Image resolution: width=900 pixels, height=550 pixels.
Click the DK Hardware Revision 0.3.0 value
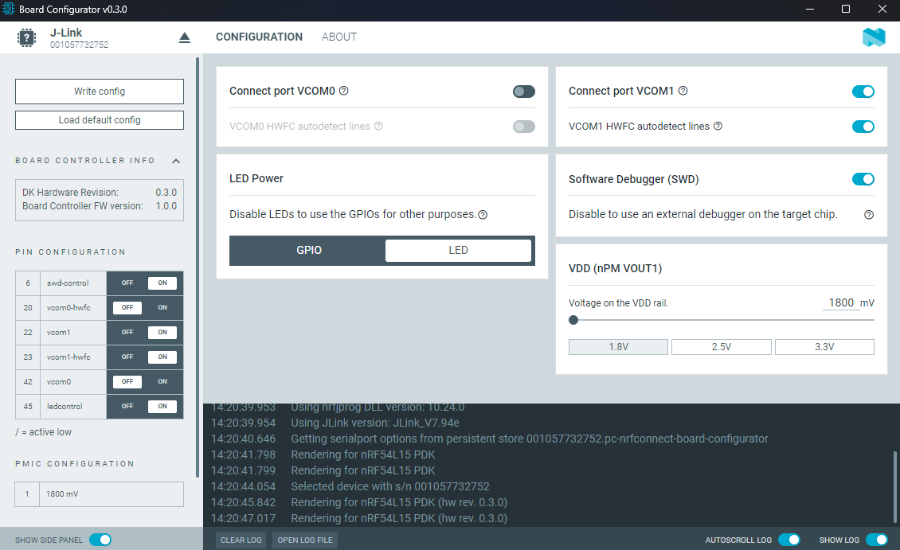(166, 192)
